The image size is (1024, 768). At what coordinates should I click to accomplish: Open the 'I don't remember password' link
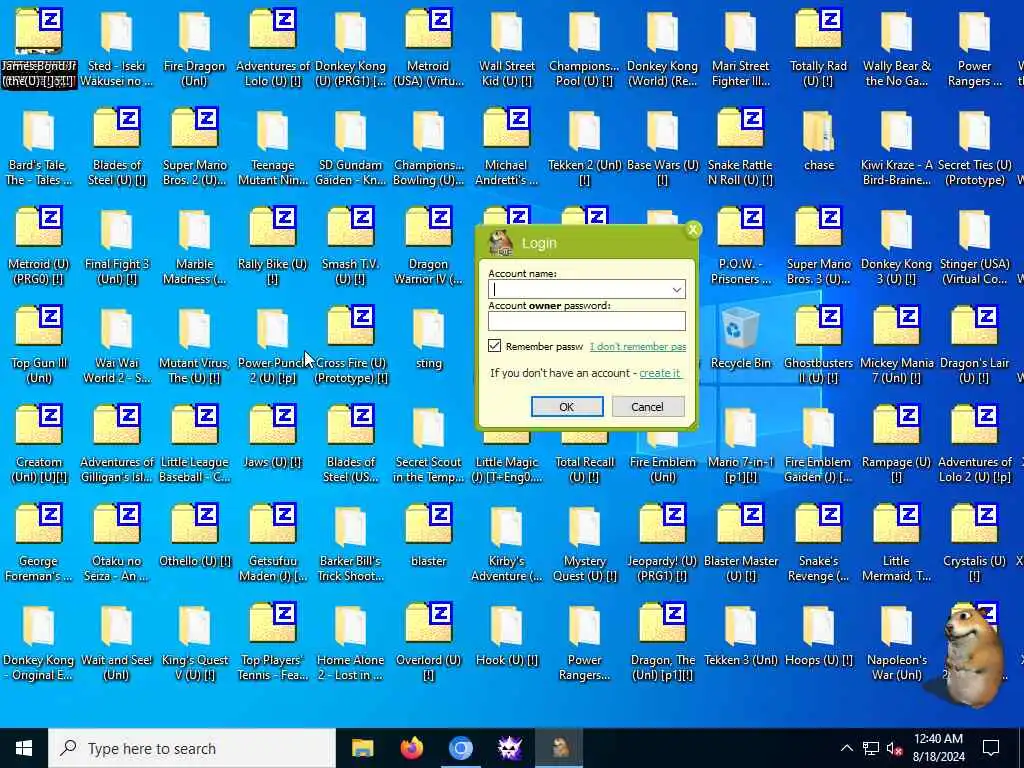(637, 347)
